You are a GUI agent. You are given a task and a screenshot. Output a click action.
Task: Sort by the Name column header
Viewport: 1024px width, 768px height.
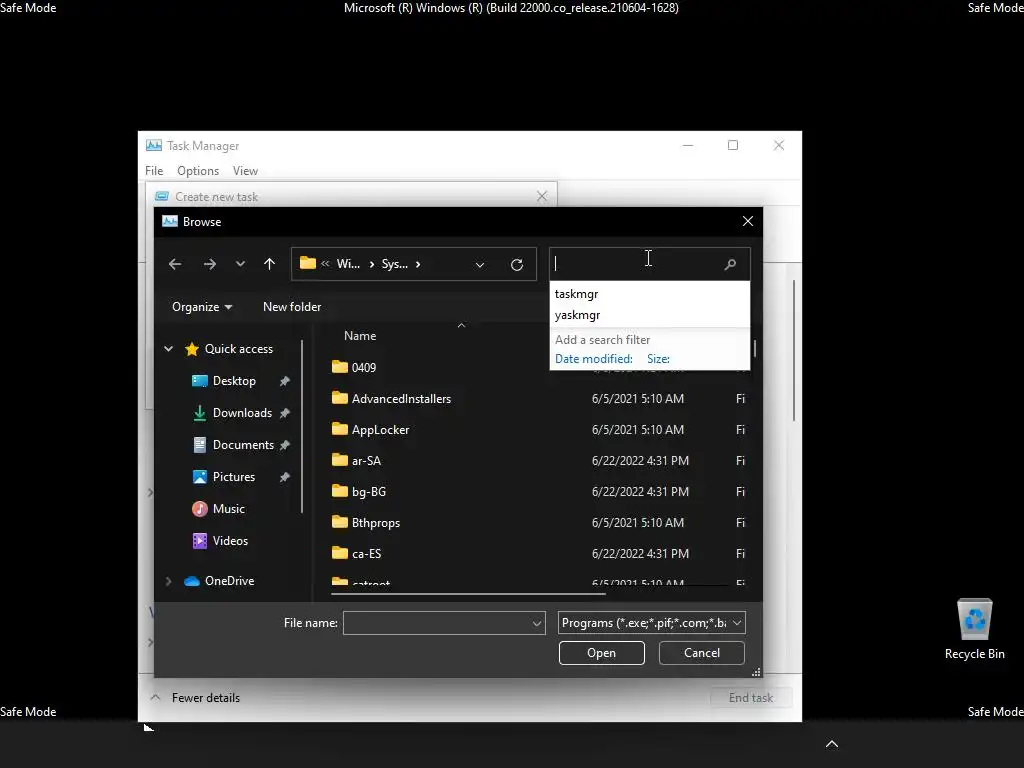[360, 336]
